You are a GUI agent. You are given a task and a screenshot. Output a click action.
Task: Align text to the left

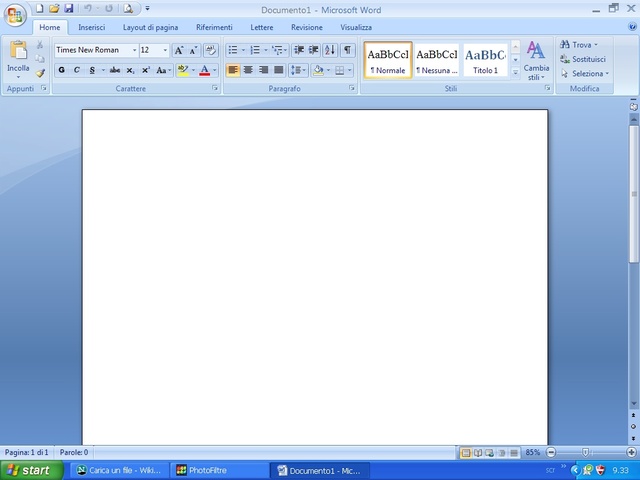click(233, 70)
